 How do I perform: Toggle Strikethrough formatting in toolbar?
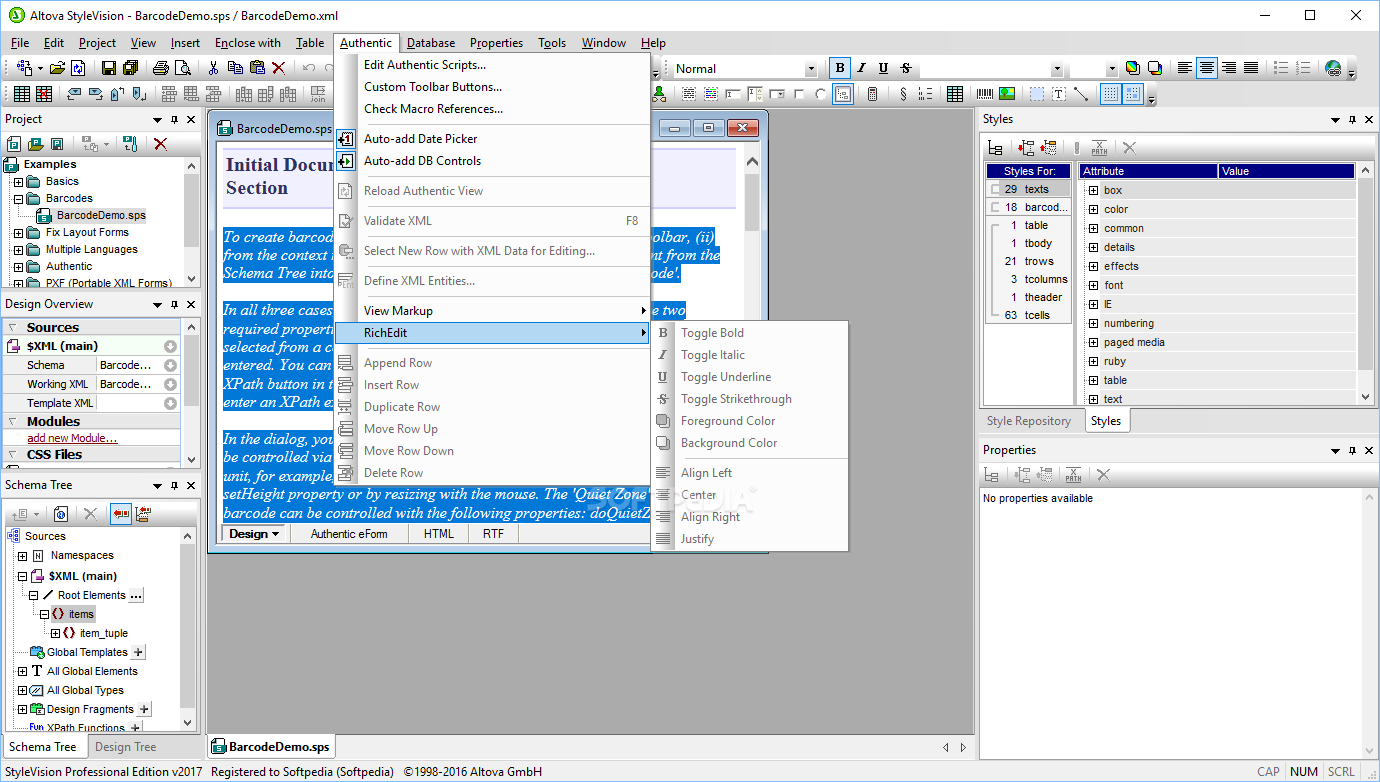point(906,68)
